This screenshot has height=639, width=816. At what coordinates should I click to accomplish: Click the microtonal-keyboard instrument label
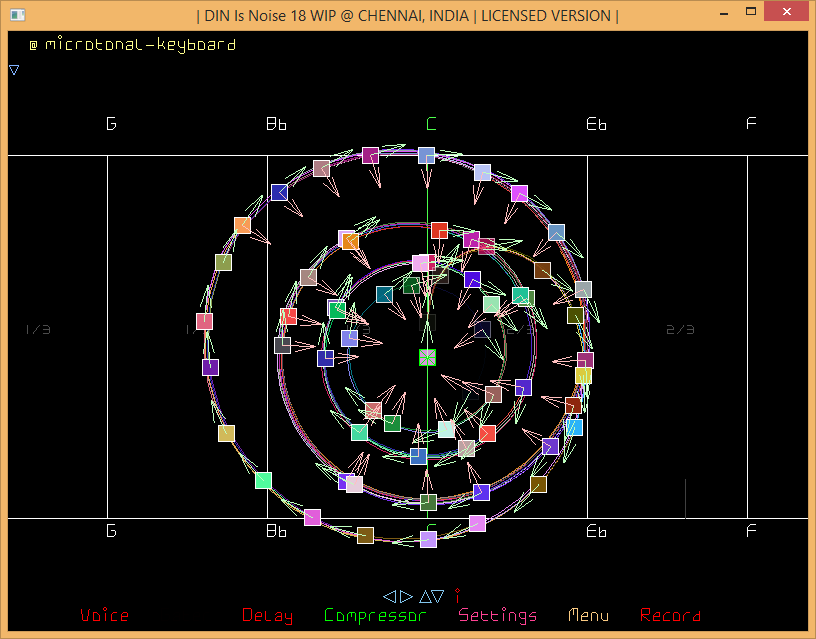140,45
